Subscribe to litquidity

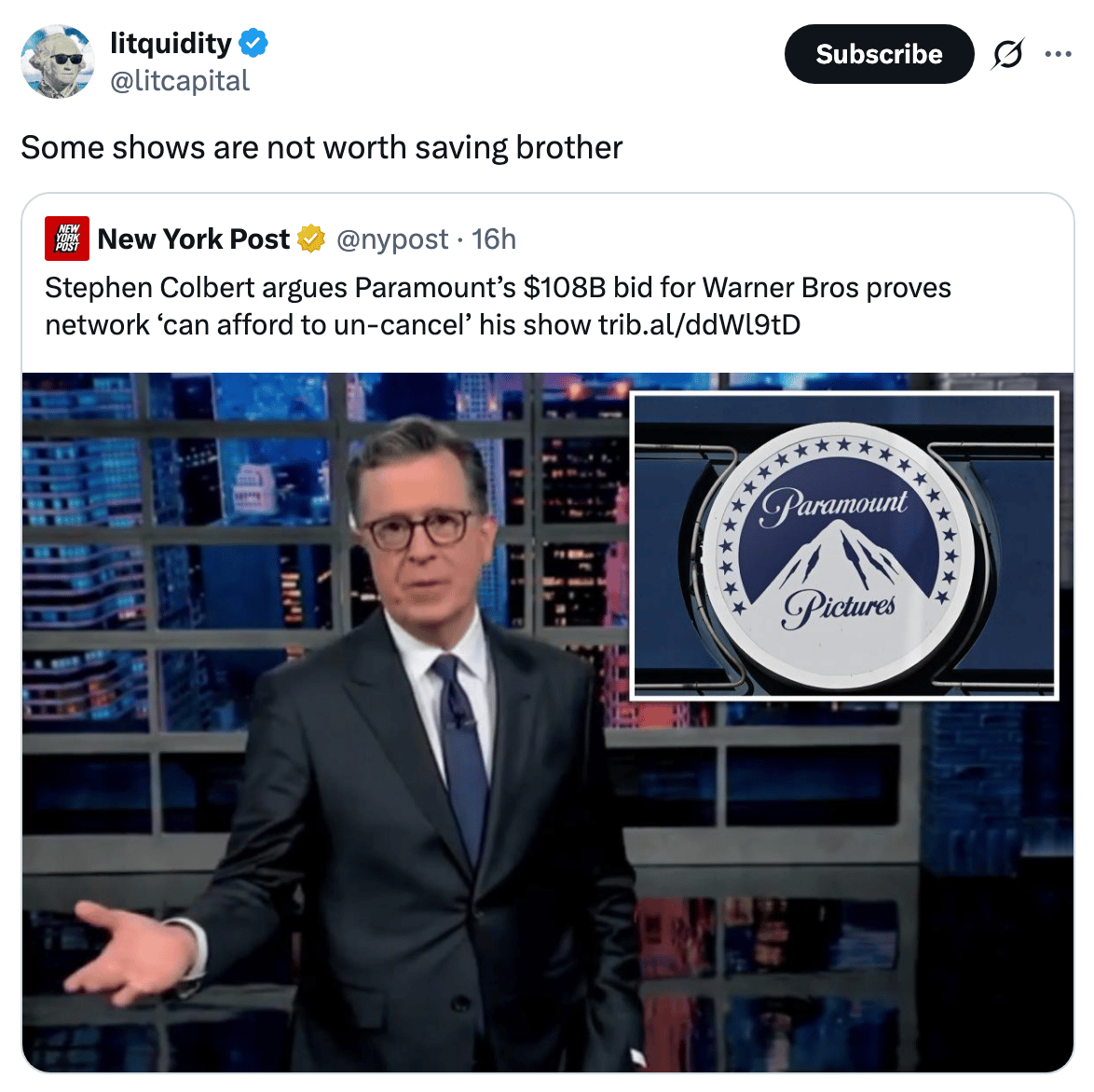pos(879,54)
